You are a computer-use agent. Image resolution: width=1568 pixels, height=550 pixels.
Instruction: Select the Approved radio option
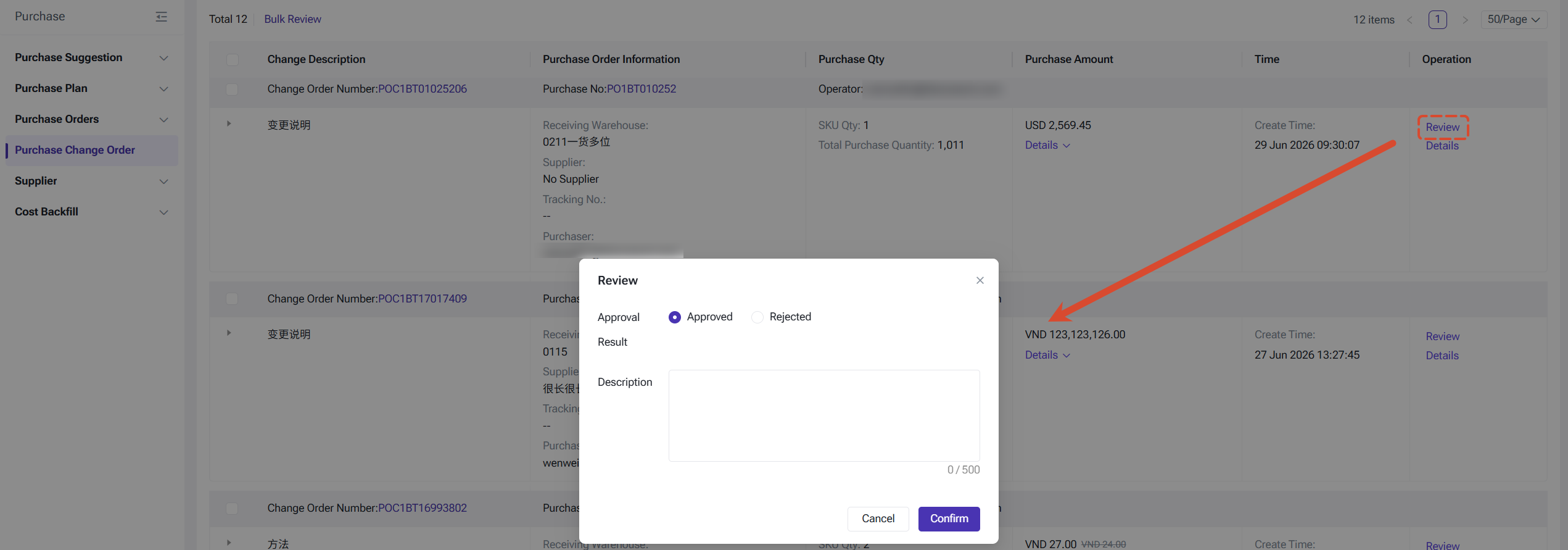674,317
